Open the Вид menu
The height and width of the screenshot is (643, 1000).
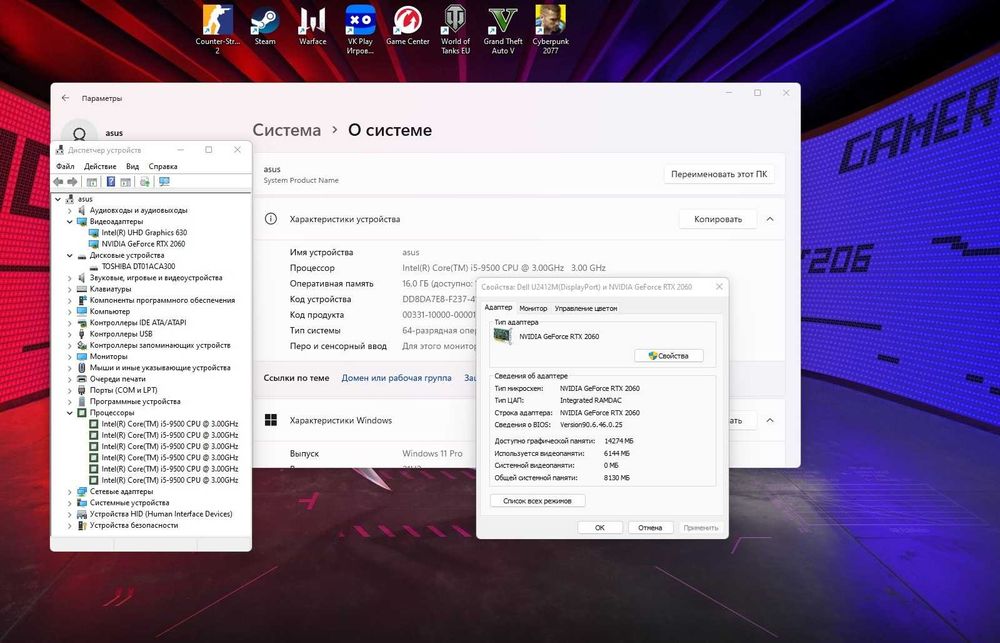pyautogui.click(x=133, y=166)
